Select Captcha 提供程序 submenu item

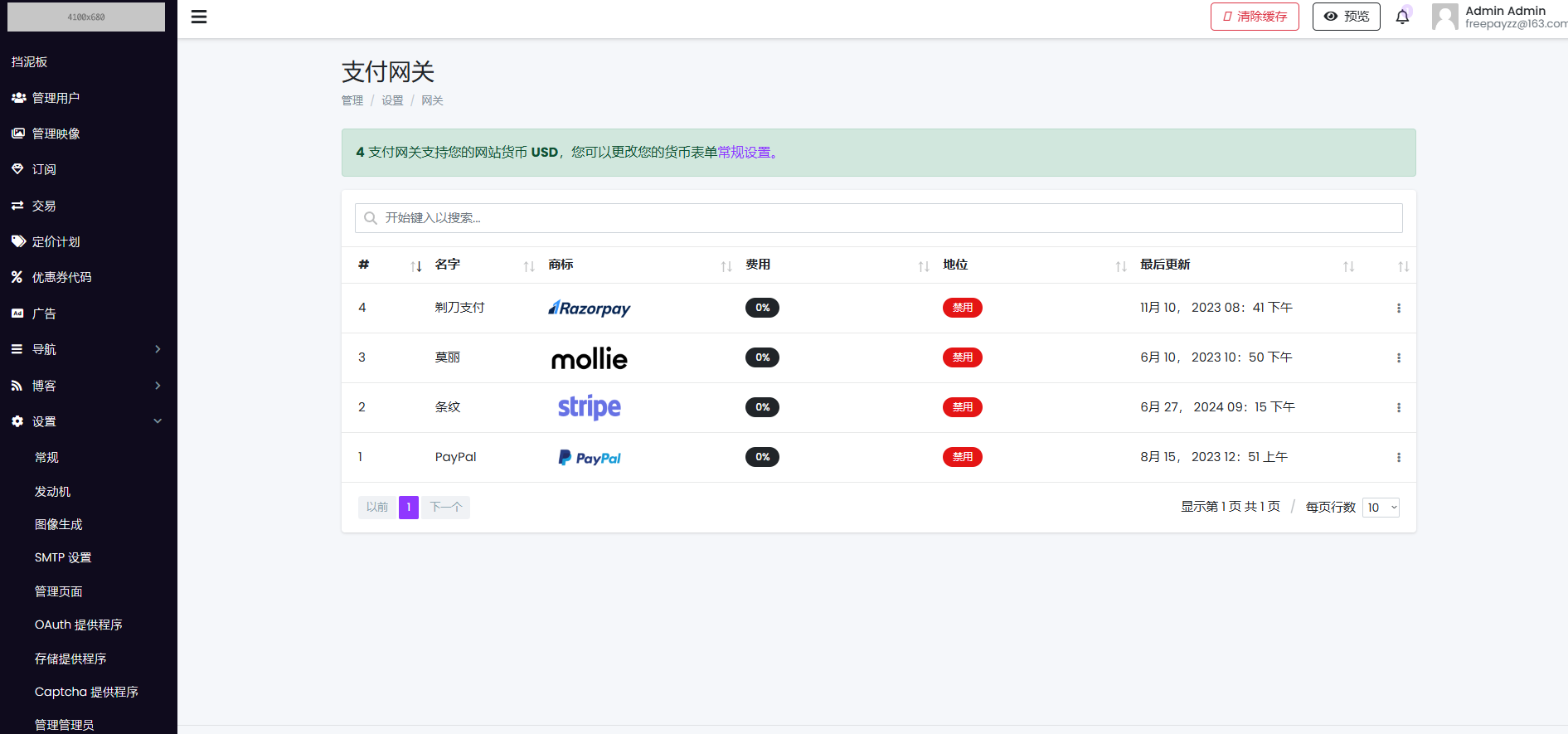pos(86,692)
